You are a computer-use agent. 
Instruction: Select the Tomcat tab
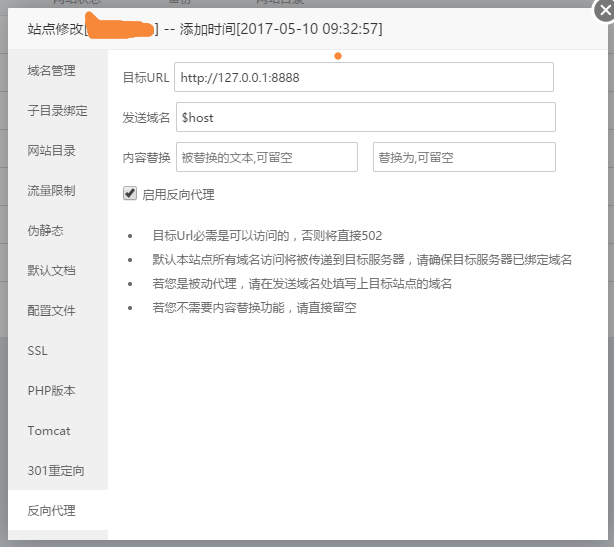pos(49,431)
